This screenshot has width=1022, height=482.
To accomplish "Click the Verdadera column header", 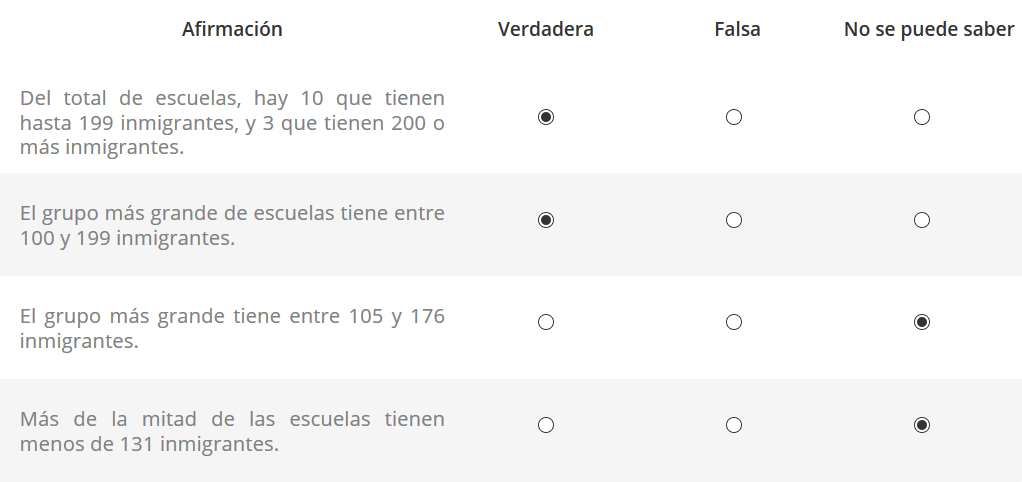I will 546,29.
